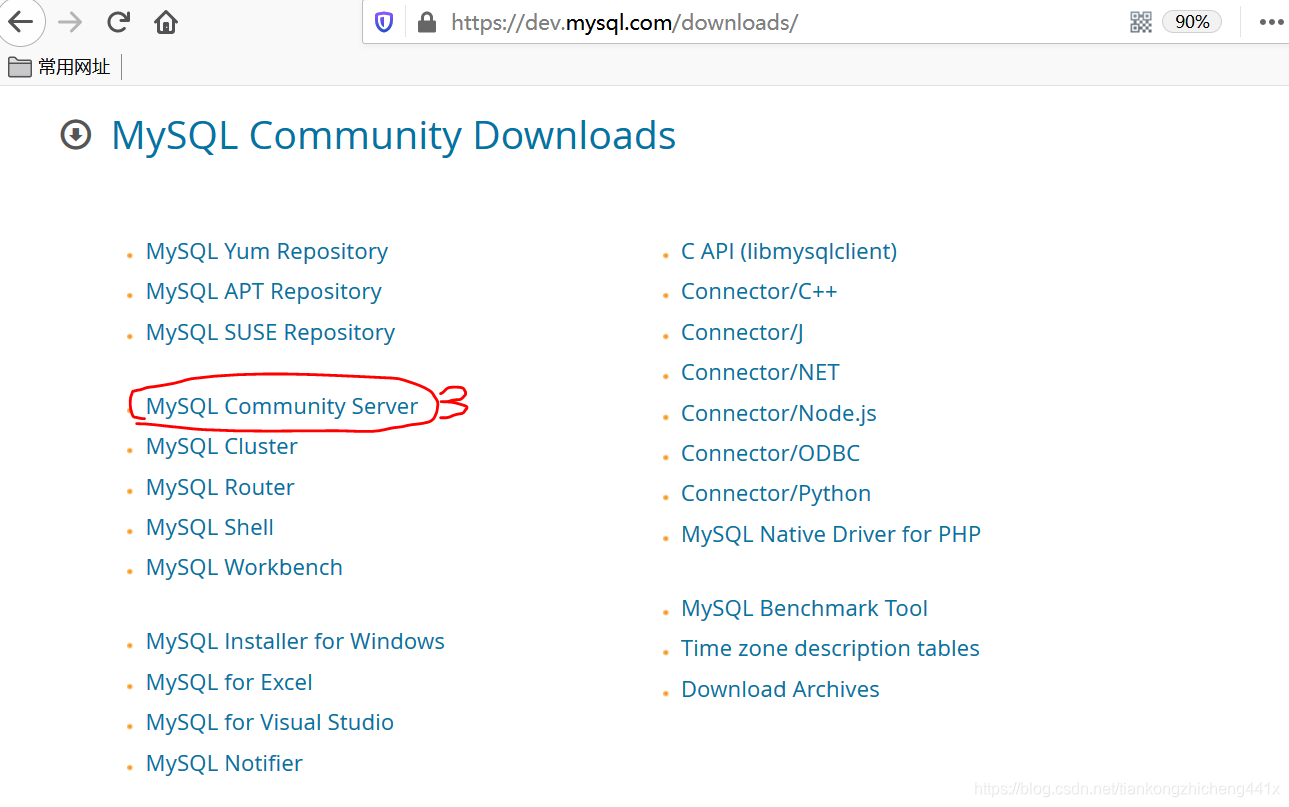This screenshot has height=807, width=1289.
Task: Open C API (libmysqlclient) link
Action: (x=789, y=251)
